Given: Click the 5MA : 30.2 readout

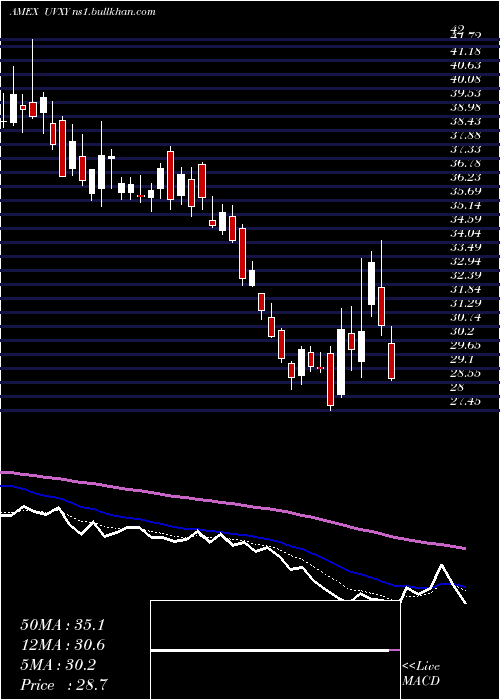Looking at the screenshot, I should [x=58, y=665].
